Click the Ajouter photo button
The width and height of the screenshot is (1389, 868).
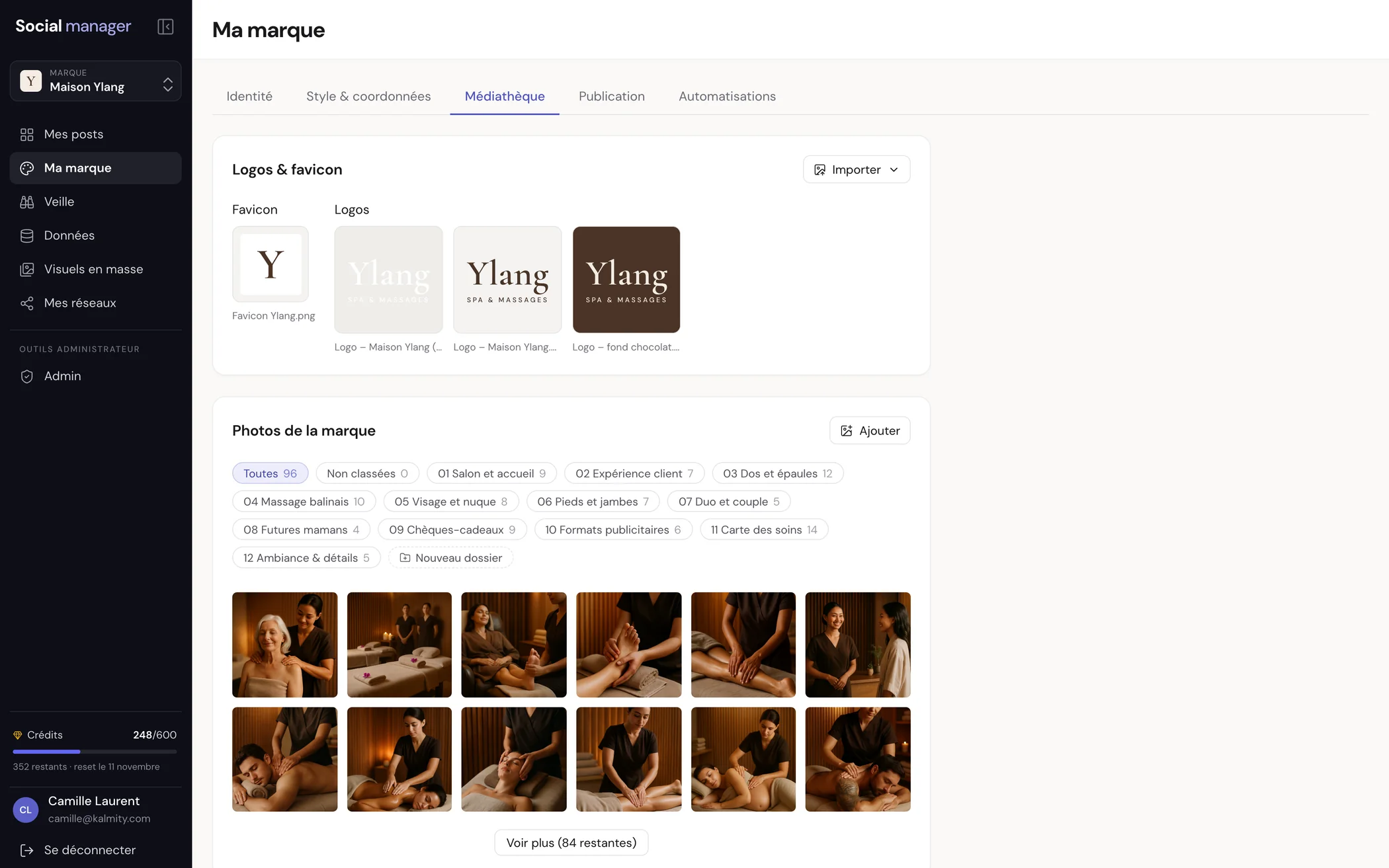[870, 431]
